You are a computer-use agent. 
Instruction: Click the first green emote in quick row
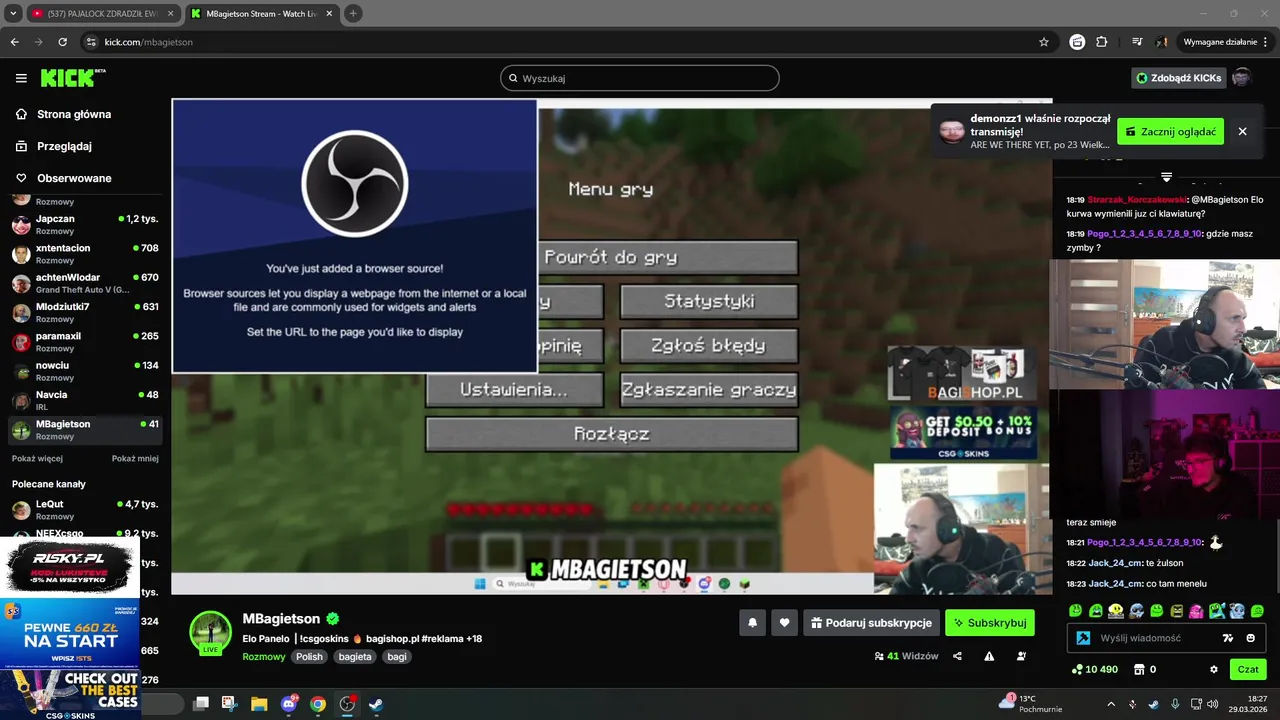click(1075, 611)
